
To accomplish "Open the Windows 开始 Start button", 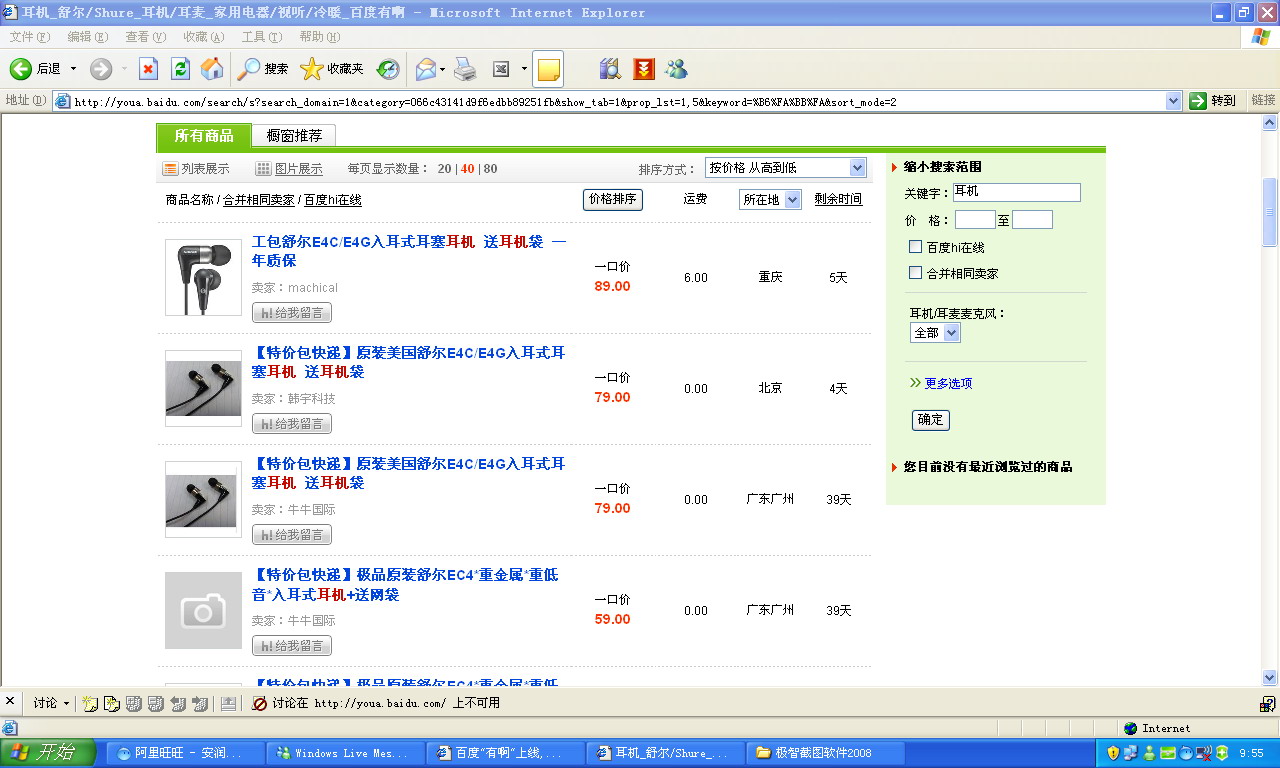I will [48, 753].
